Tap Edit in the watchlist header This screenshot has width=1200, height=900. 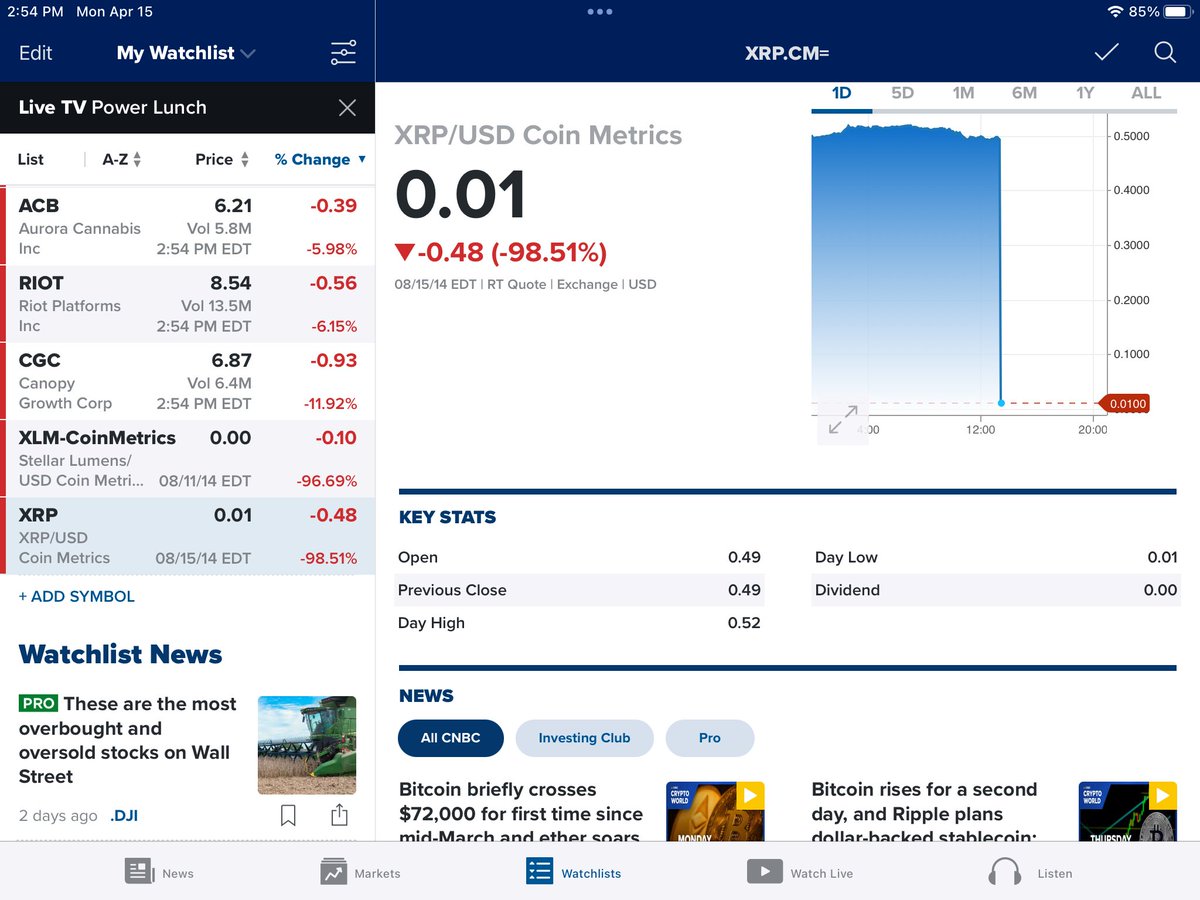tap(36, 53)
